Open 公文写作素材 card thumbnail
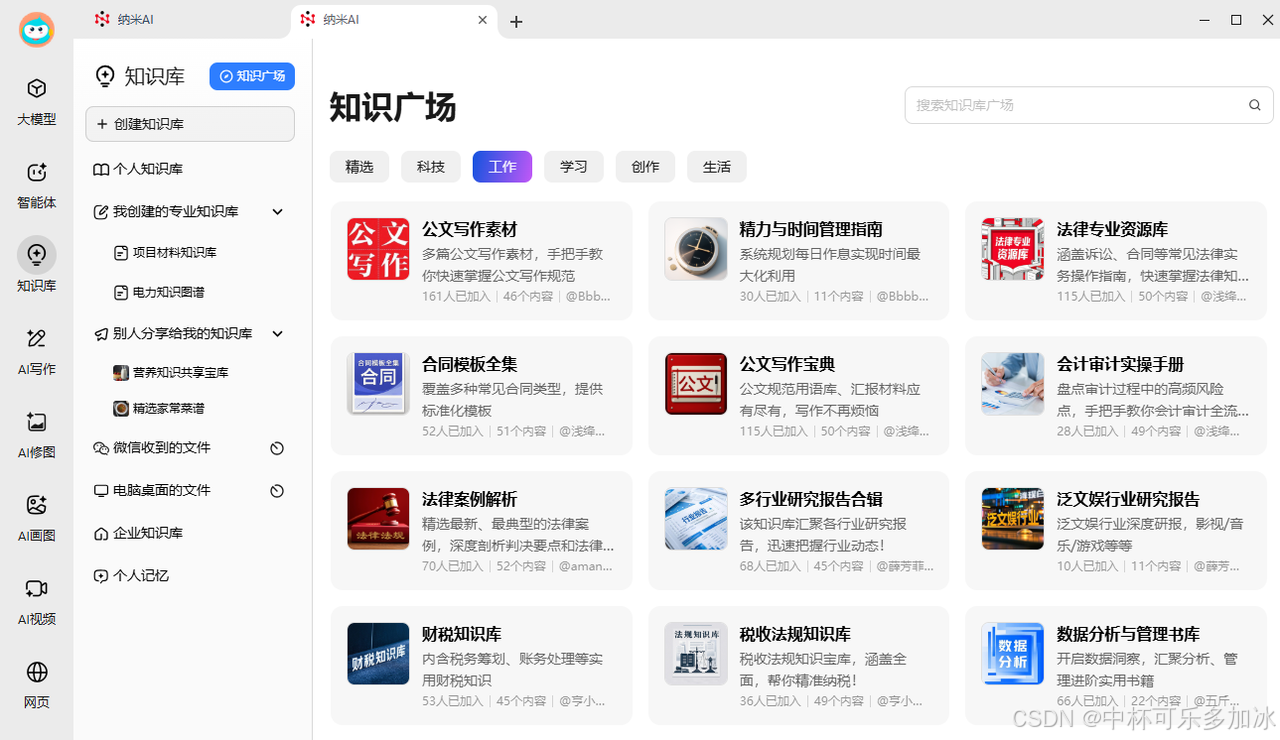The height and width of the screenshot is (740, 1280). point(378,249)
